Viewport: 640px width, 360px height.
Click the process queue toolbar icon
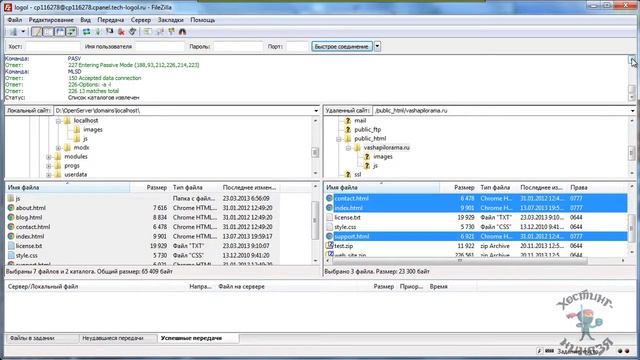click(x=98, y=31)
